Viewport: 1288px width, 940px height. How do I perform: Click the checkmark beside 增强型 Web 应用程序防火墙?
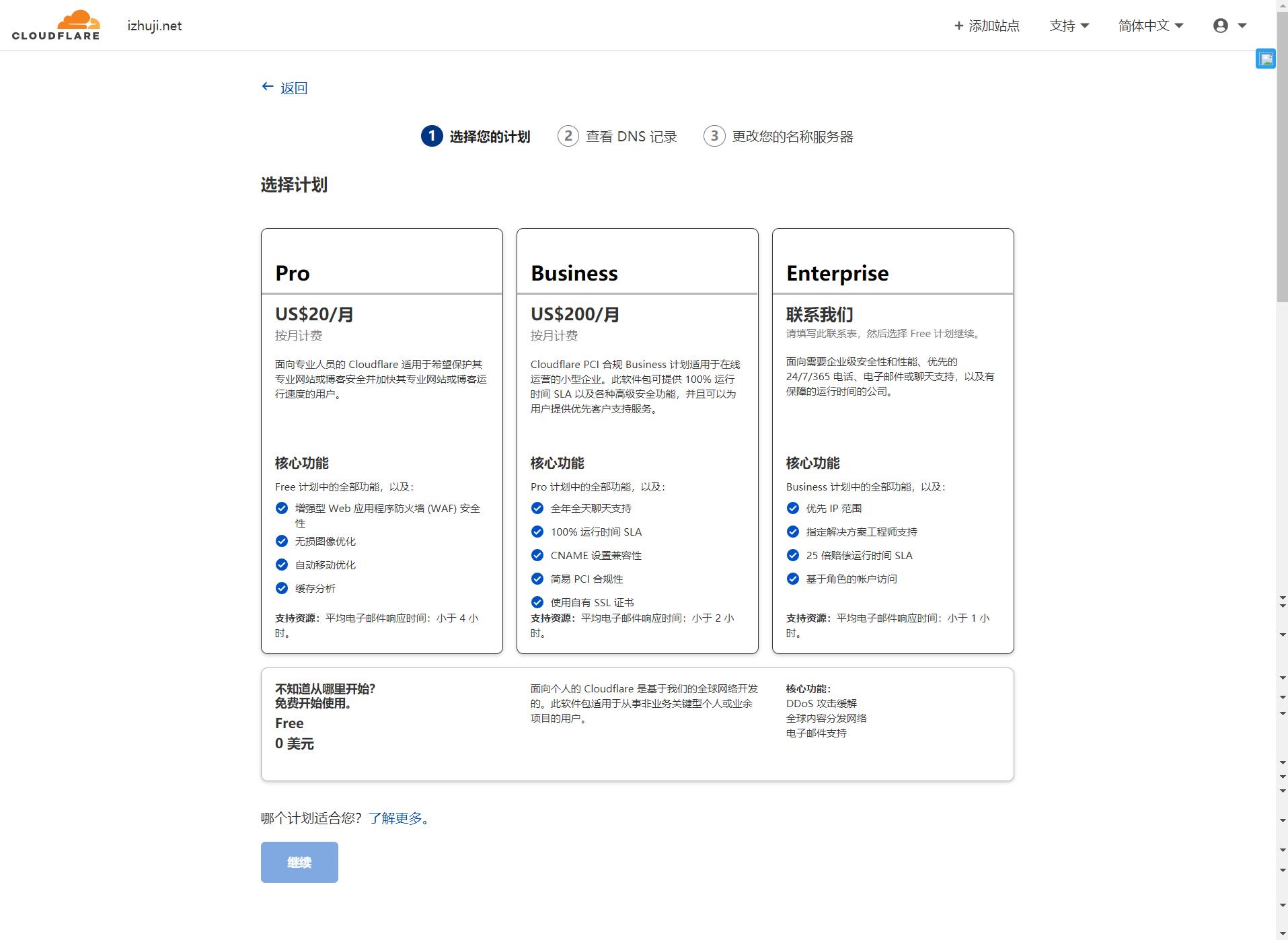tap(282, 508)
